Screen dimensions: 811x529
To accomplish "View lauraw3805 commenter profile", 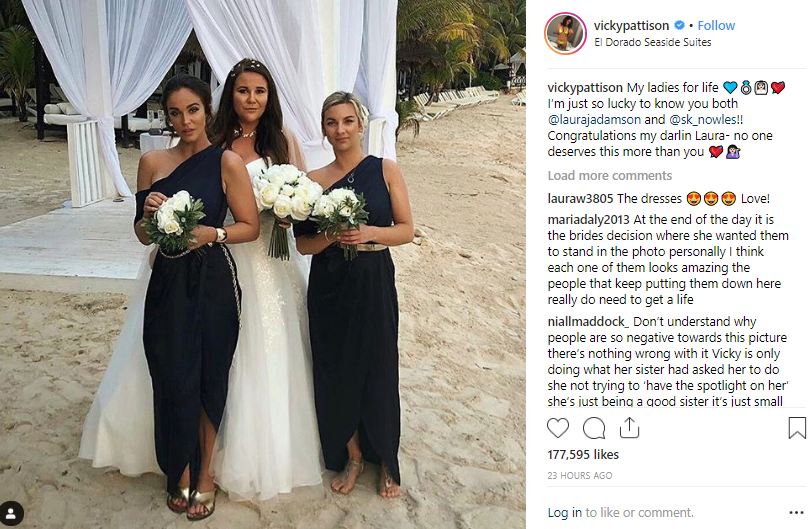I will [x=580, y=199].
